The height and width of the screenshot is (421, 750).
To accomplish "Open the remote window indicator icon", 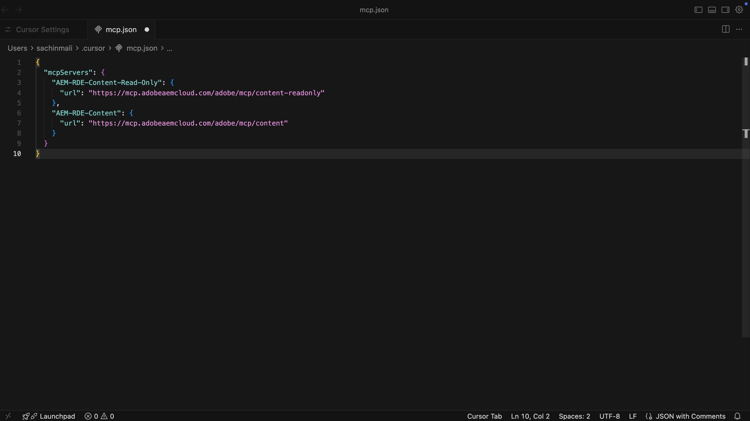I will tap(8, 416).
